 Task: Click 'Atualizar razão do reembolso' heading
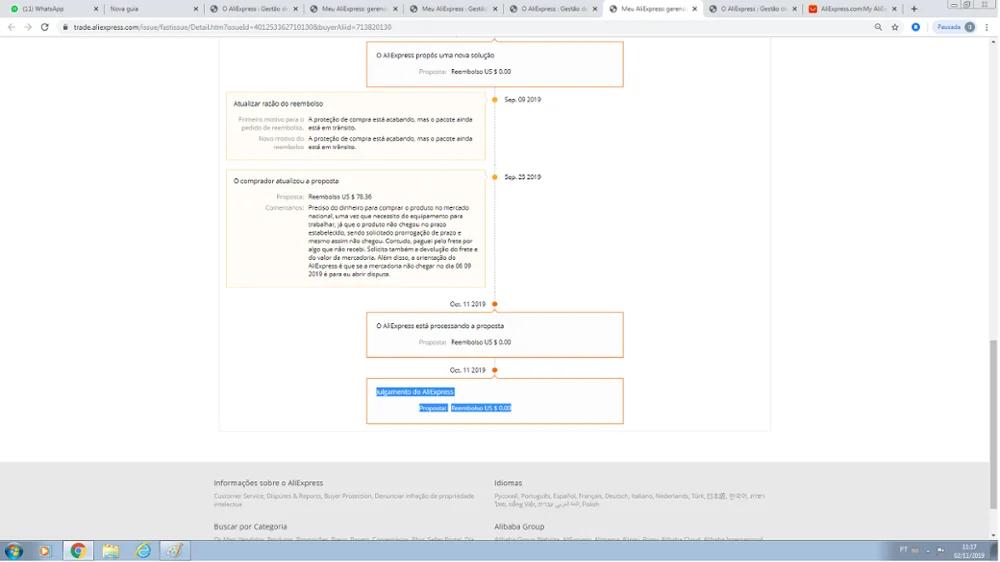tap(278, 103)
